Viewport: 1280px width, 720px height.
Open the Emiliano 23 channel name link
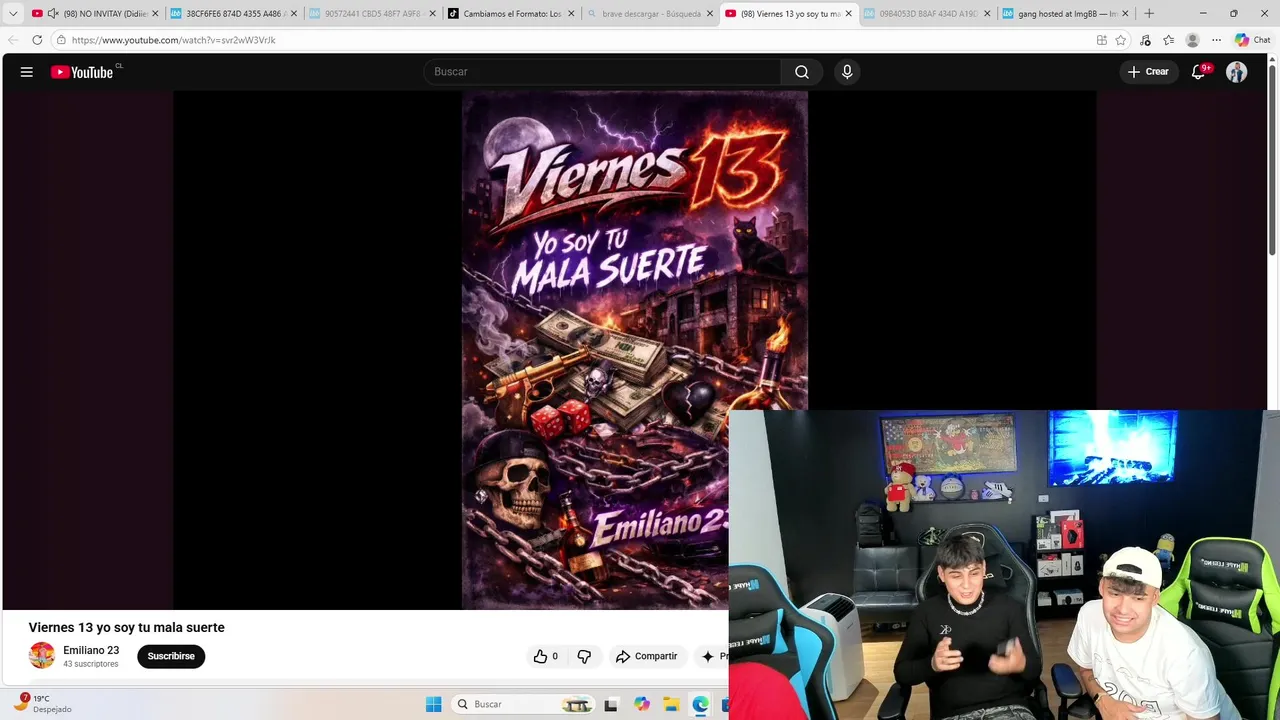click(x=91, y=650)
